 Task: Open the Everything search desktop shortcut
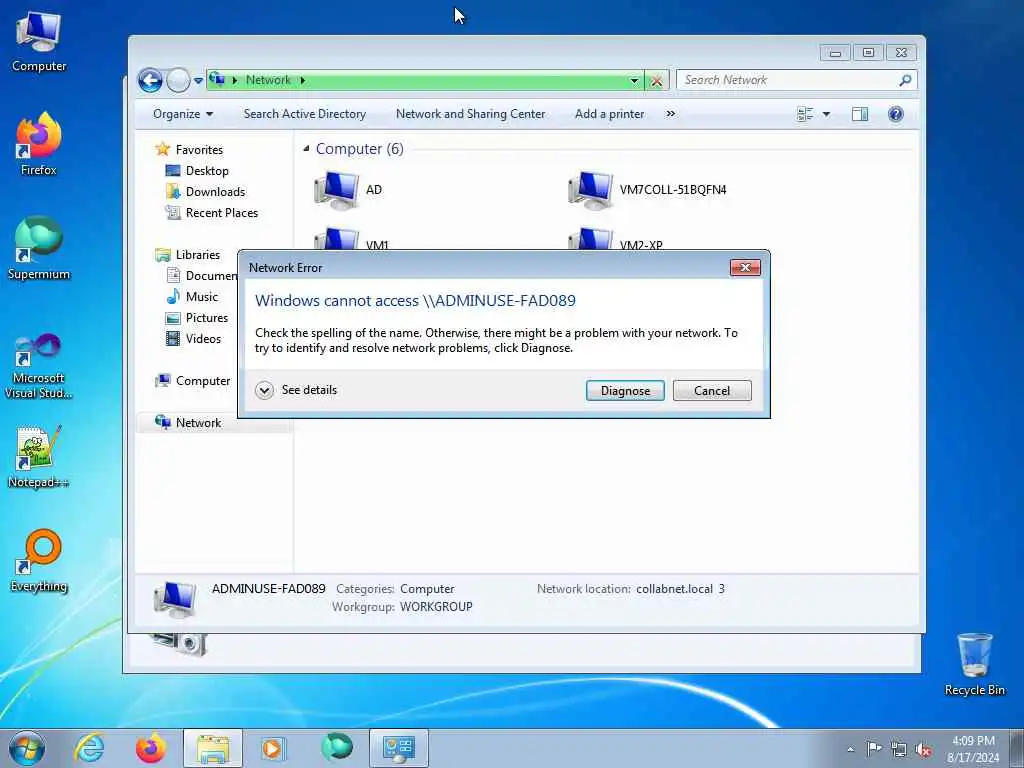tap(39, 560)
